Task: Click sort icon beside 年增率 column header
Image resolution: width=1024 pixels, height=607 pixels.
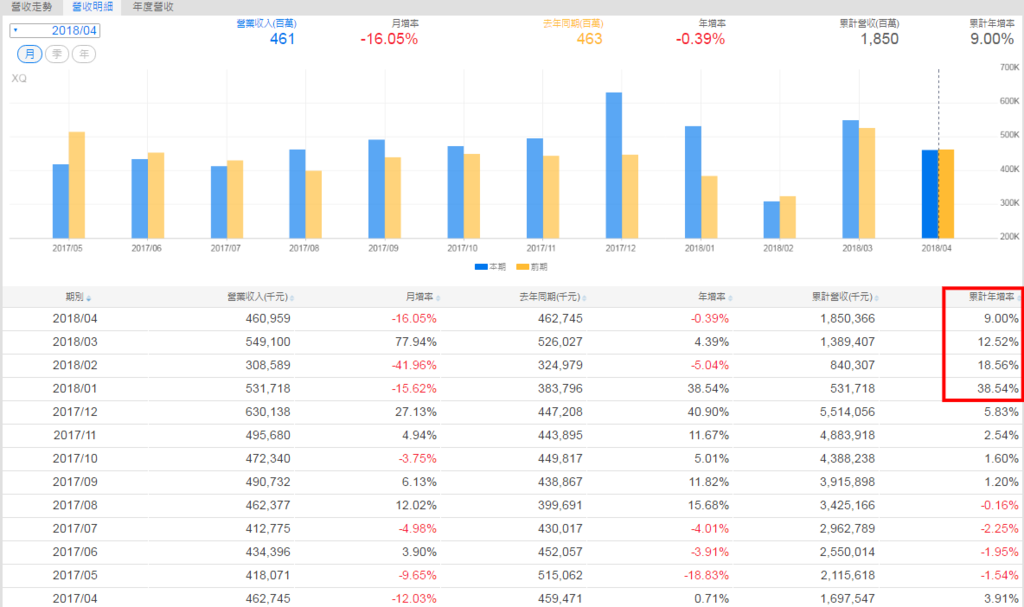Action: pyautogui.click(x=731, y=298)
